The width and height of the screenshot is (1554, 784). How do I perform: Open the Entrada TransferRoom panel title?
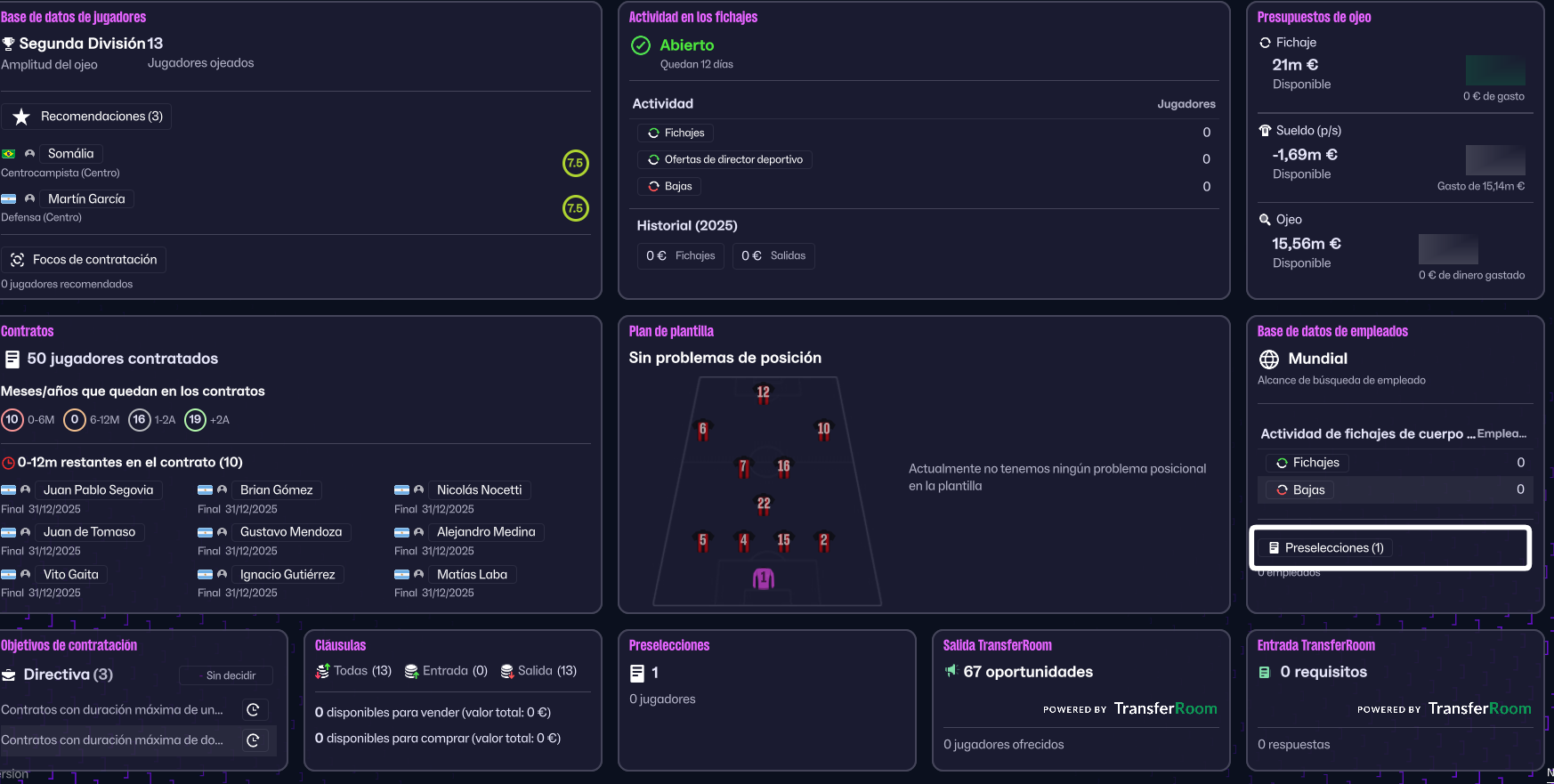[1315, 645]
